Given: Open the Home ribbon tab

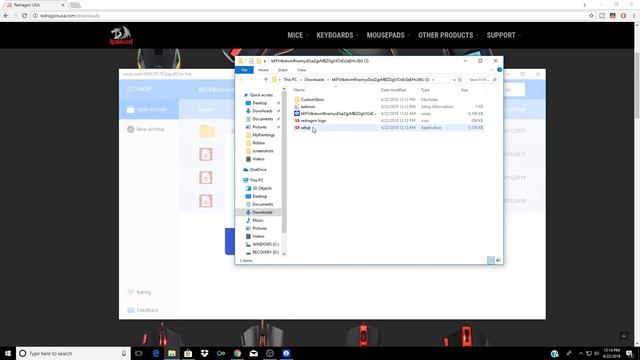Looking at the screenshot, I should point(263,70).
